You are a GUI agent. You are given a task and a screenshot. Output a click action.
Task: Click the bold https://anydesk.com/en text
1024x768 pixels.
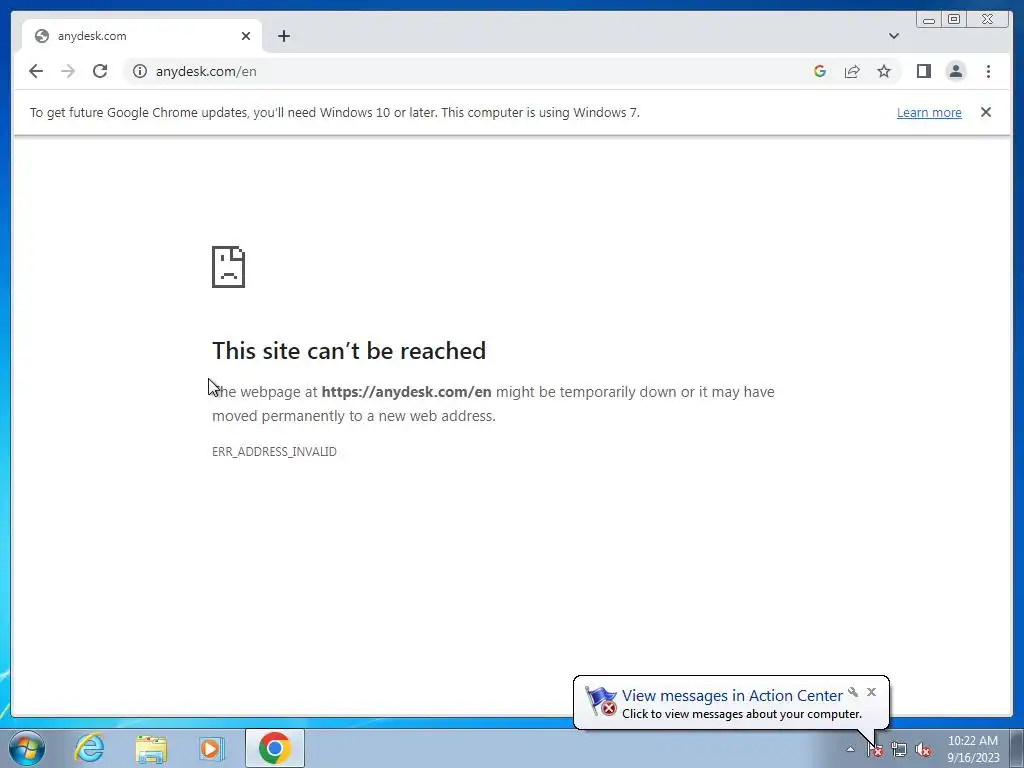406,392
